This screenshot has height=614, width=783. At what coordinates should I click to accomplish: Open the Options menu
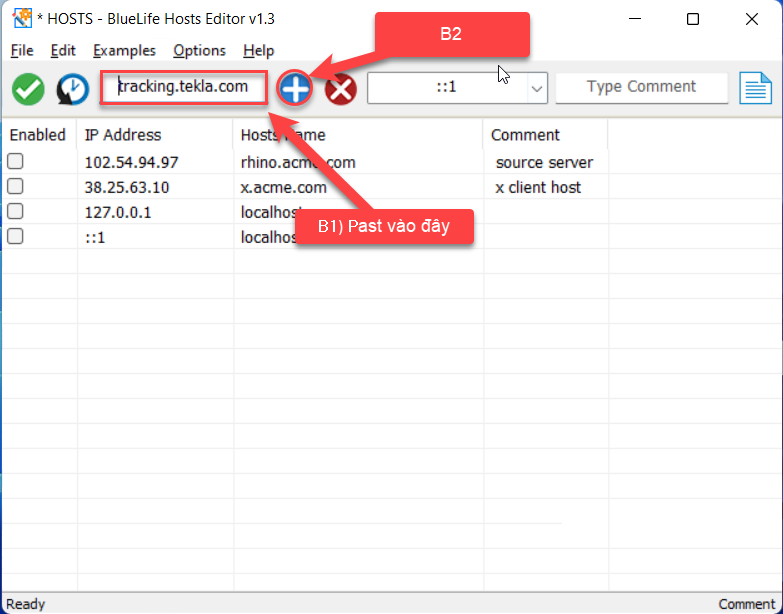[x=199, y=50]
